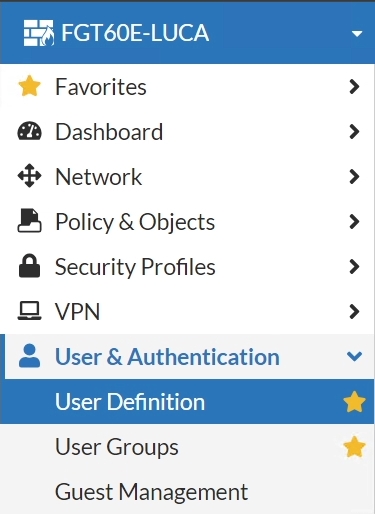
Task: Open the FGT60E-LUCA device dropdown arrow
Action: point(357,33)
